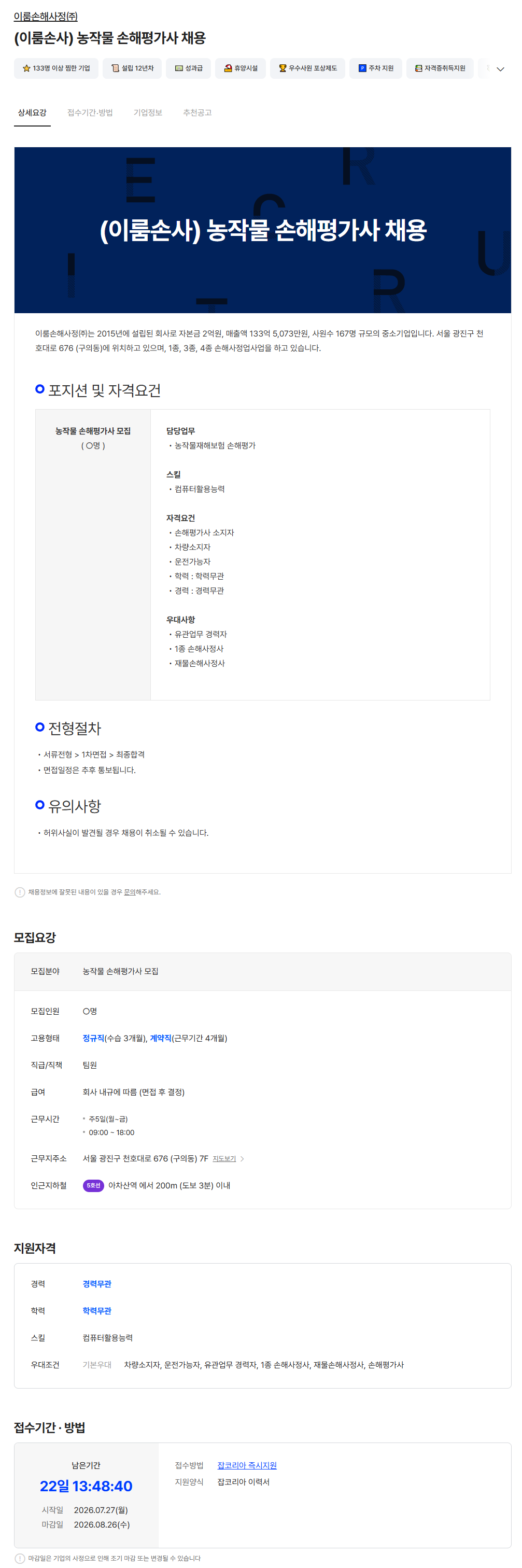
Task: Open the map via arrow next to 지도보기
Action: click(242, 1158)
